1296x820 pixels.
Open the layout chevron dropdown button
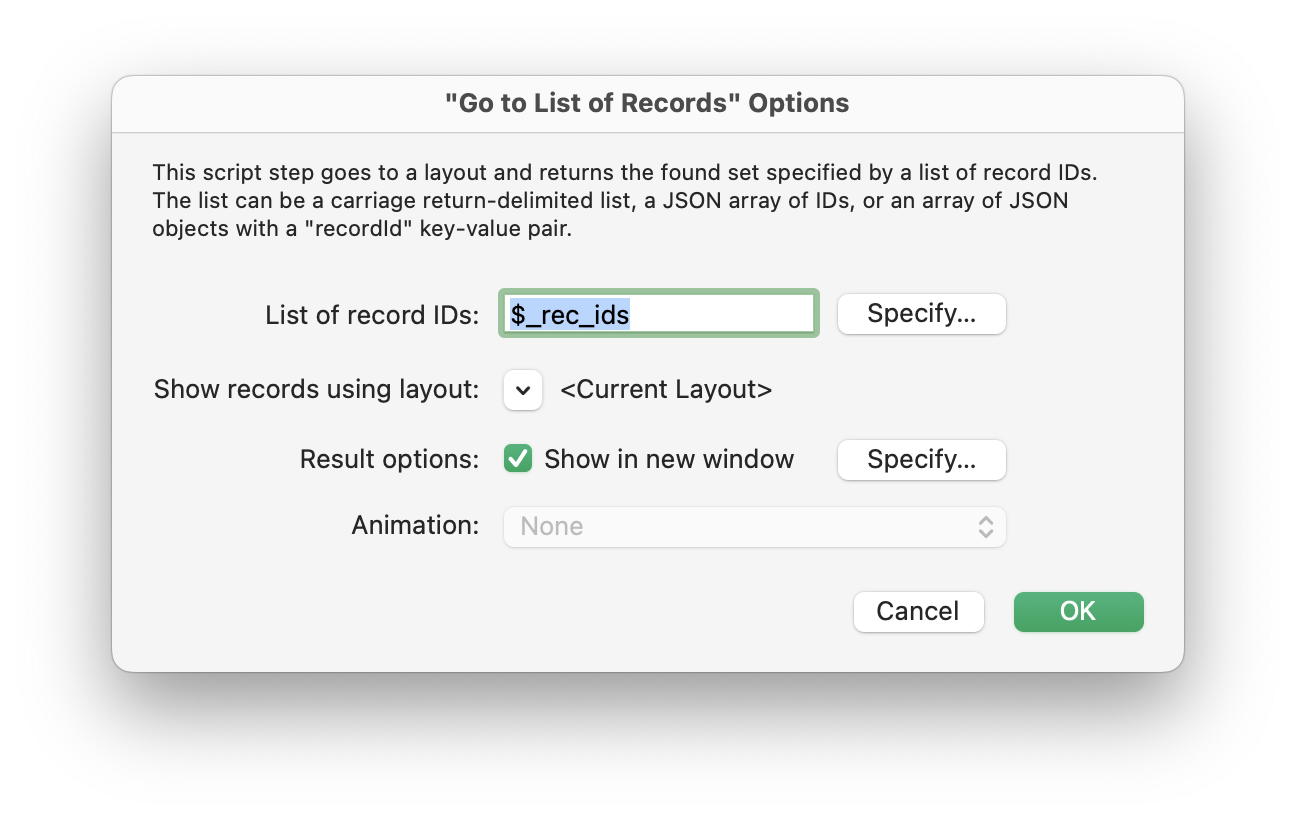[x=523, y=390]
